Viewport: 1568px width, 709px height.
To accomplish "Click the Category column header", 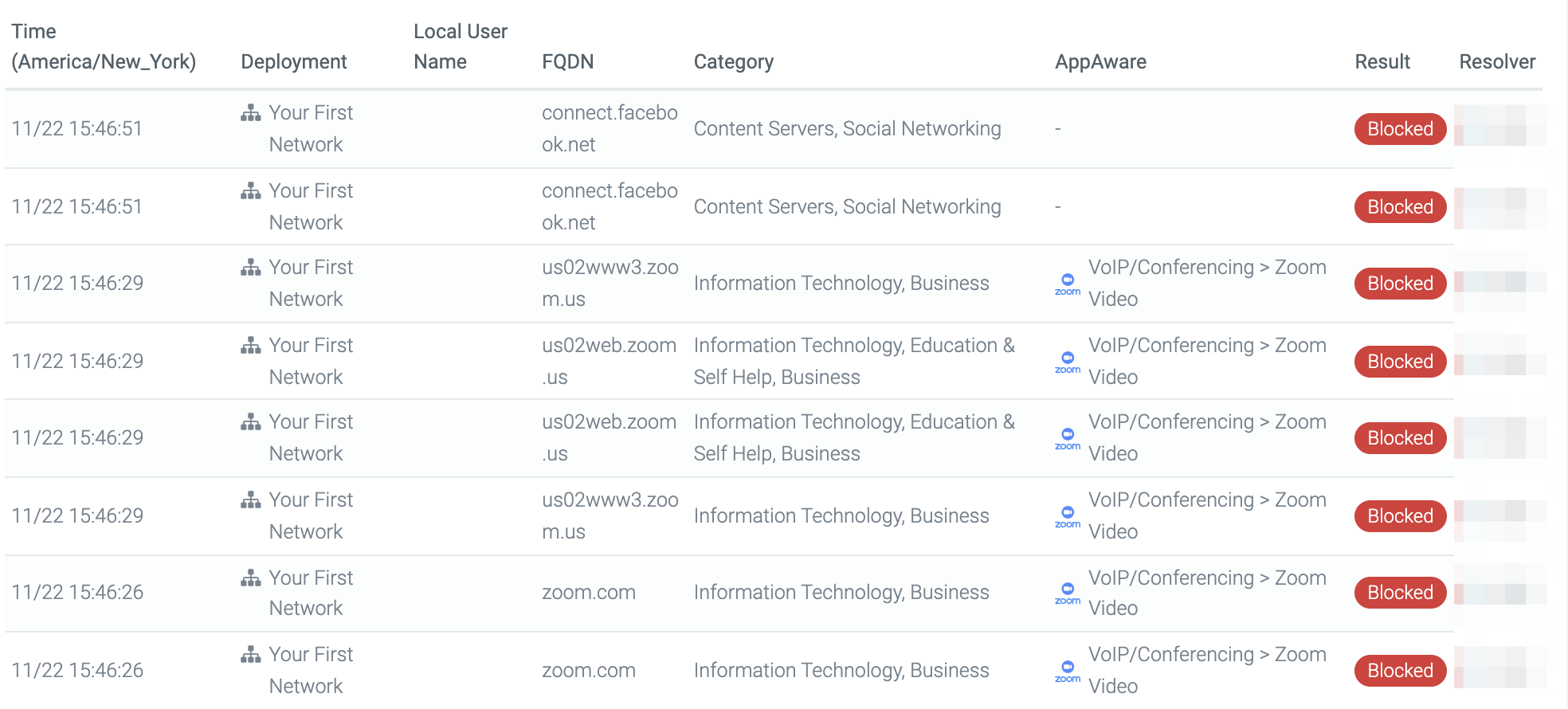I will coord(734,61).
